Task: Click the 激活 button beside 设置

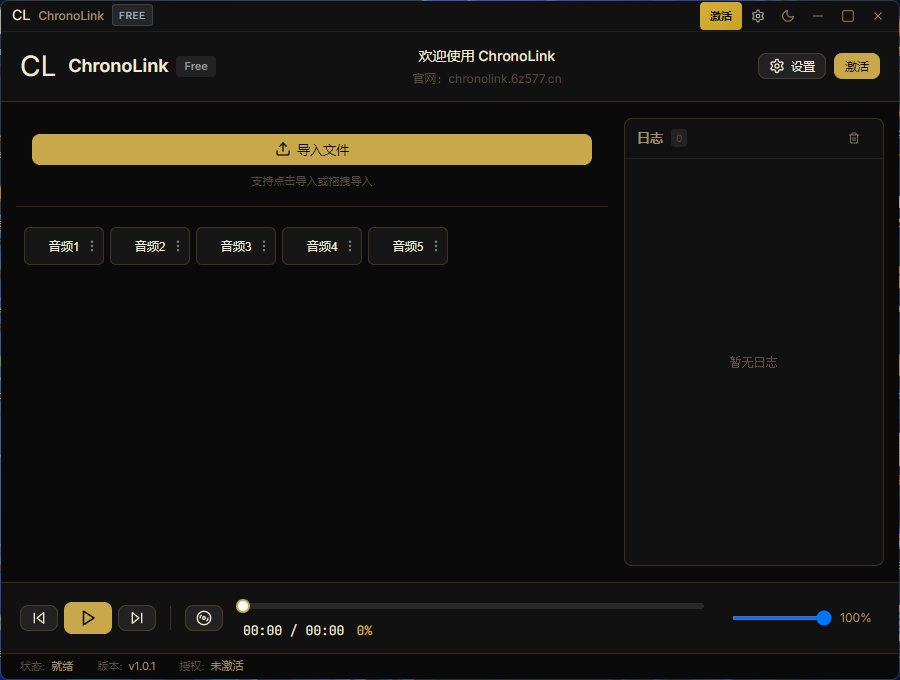Action: (856, 66)
